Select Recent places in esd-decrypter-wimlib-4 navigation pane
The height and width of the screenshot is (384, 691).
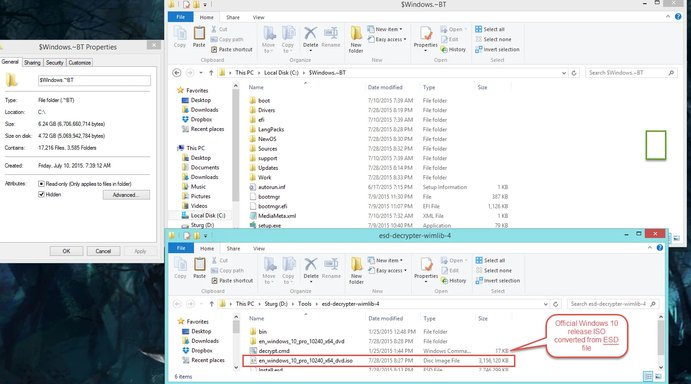(208, 360)
